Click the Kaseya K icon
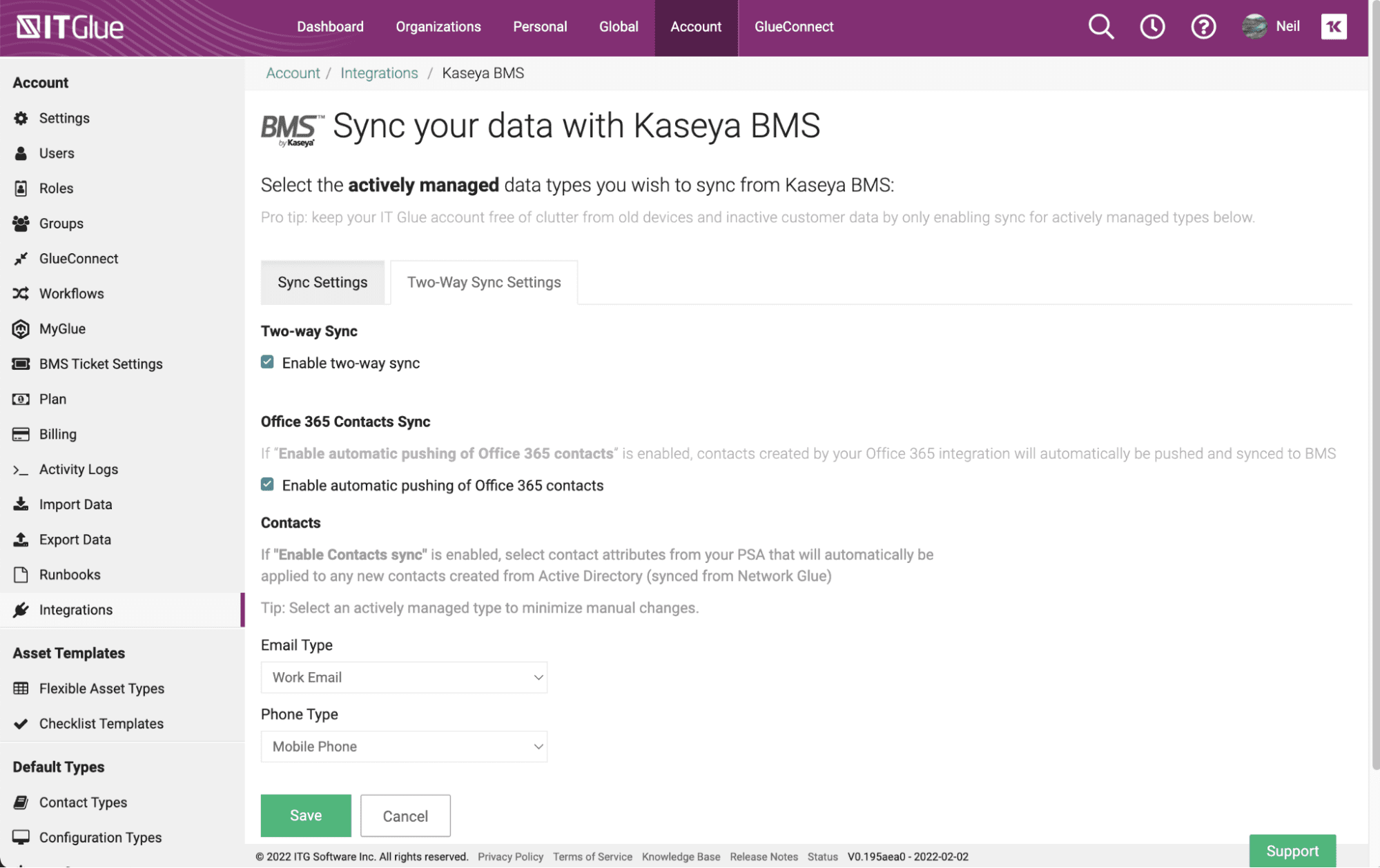This screenshot has width=1380, height=868. pyautogui.click(x=1333, y=27)
